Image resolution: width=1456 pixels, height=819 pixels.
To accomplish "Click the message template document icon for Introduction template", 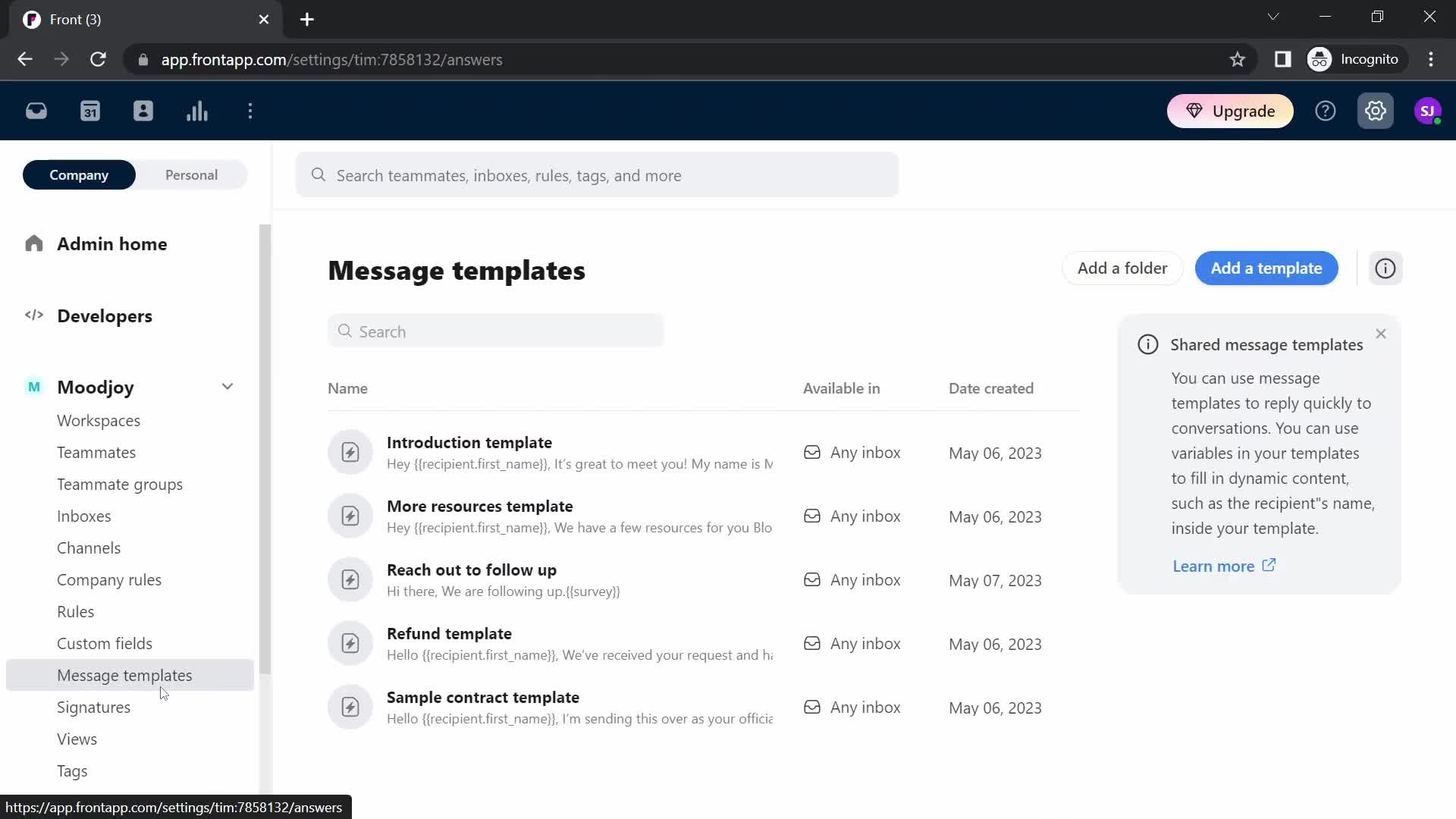I will point(349,452).
